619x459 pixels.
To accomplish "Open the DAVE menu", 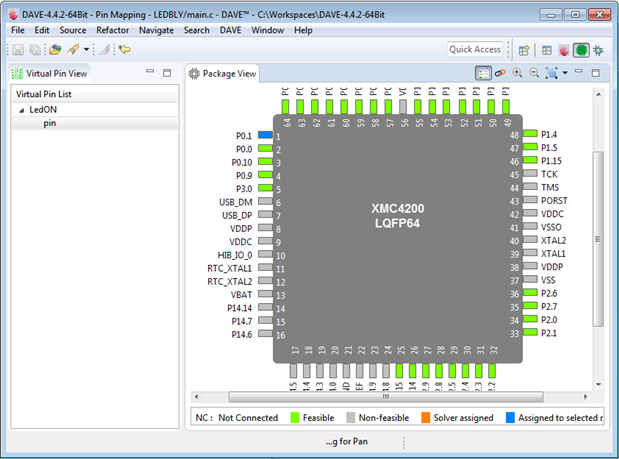I will [229, 30].
